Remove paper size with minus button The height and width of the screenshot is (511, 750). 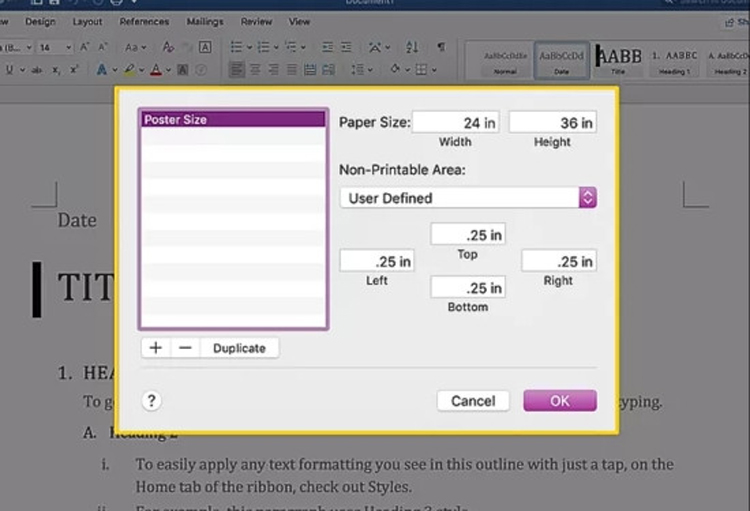pos(185,348)
